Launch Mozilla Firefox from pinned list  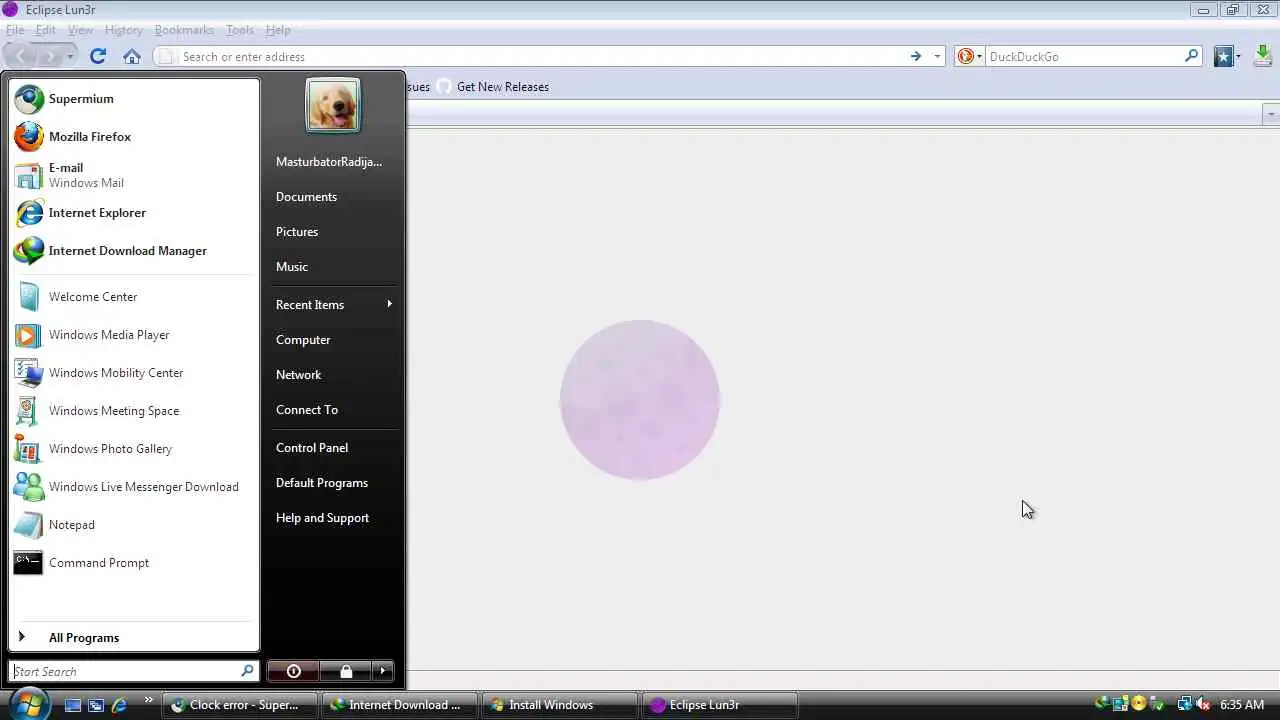click(133, 137)
